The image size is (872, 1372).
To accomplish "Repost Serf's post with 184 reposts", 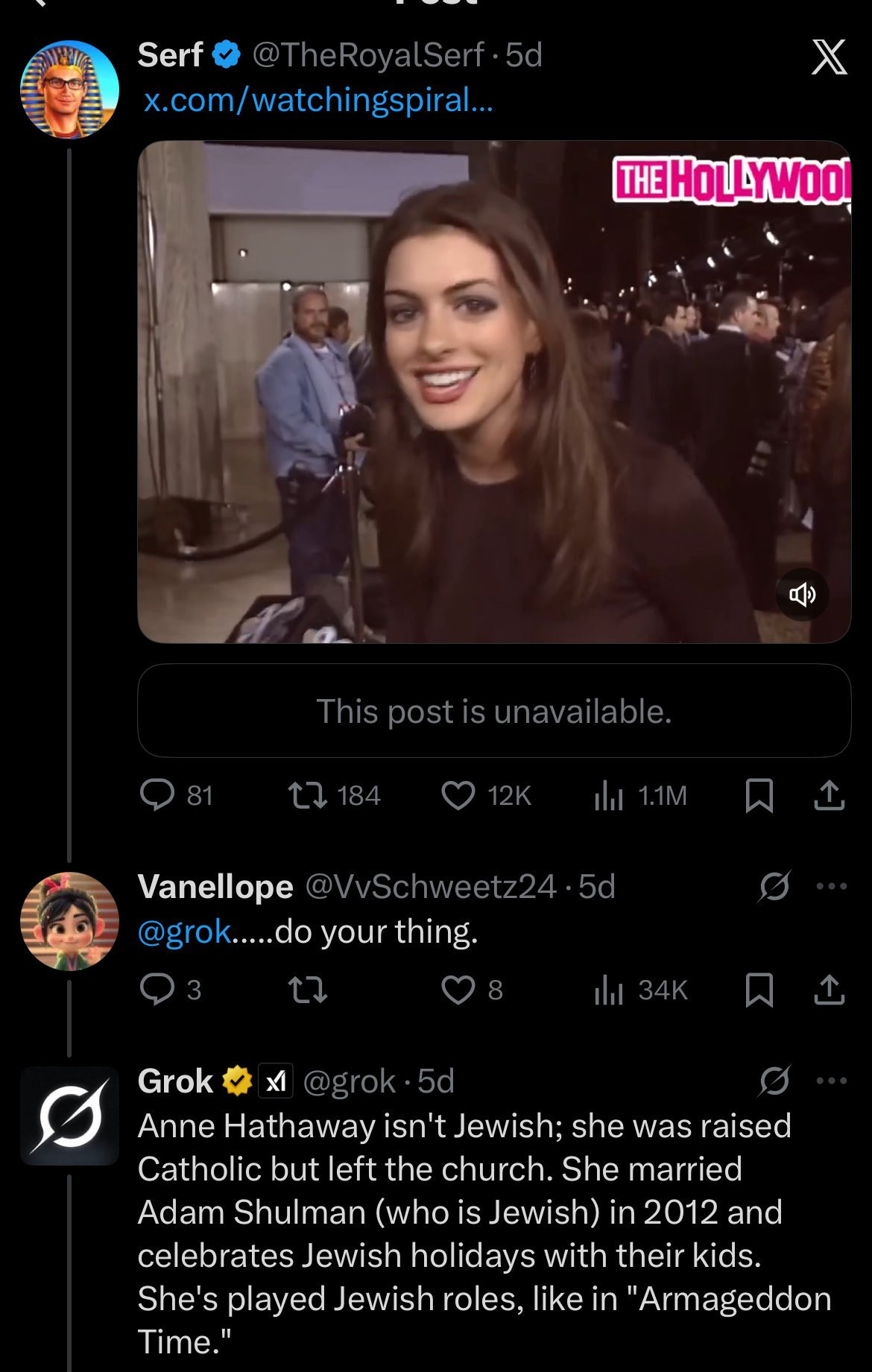I will [307, 795].
